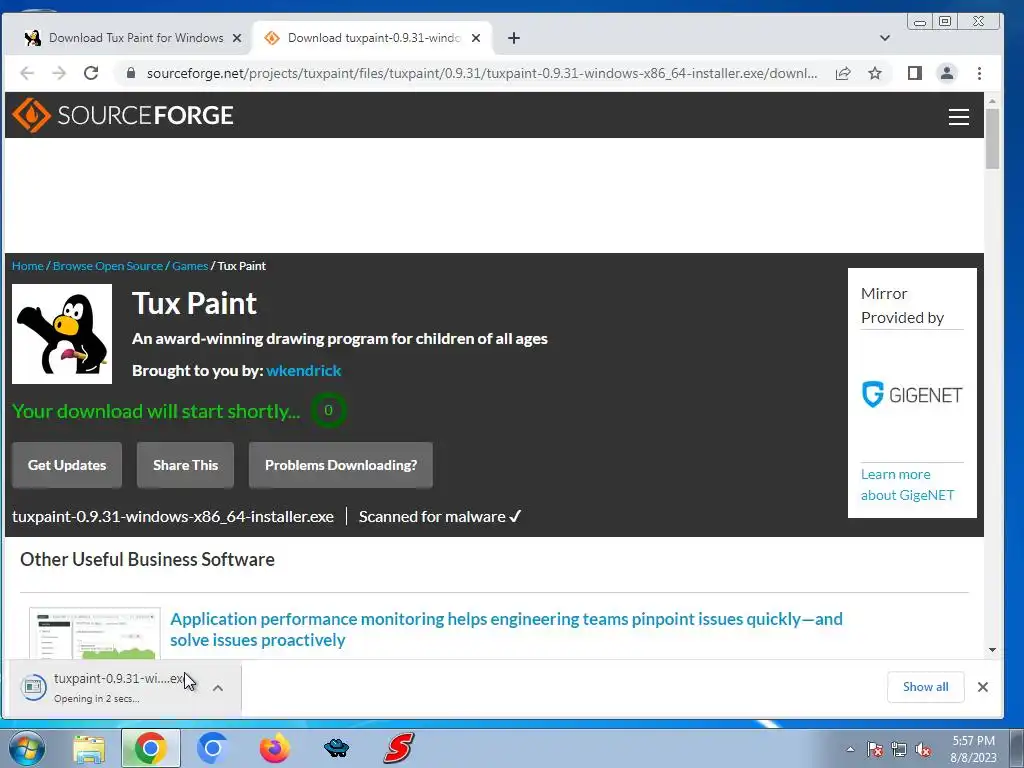
Task: Open Learn more about GigeNET link
Action: [907, 485]
